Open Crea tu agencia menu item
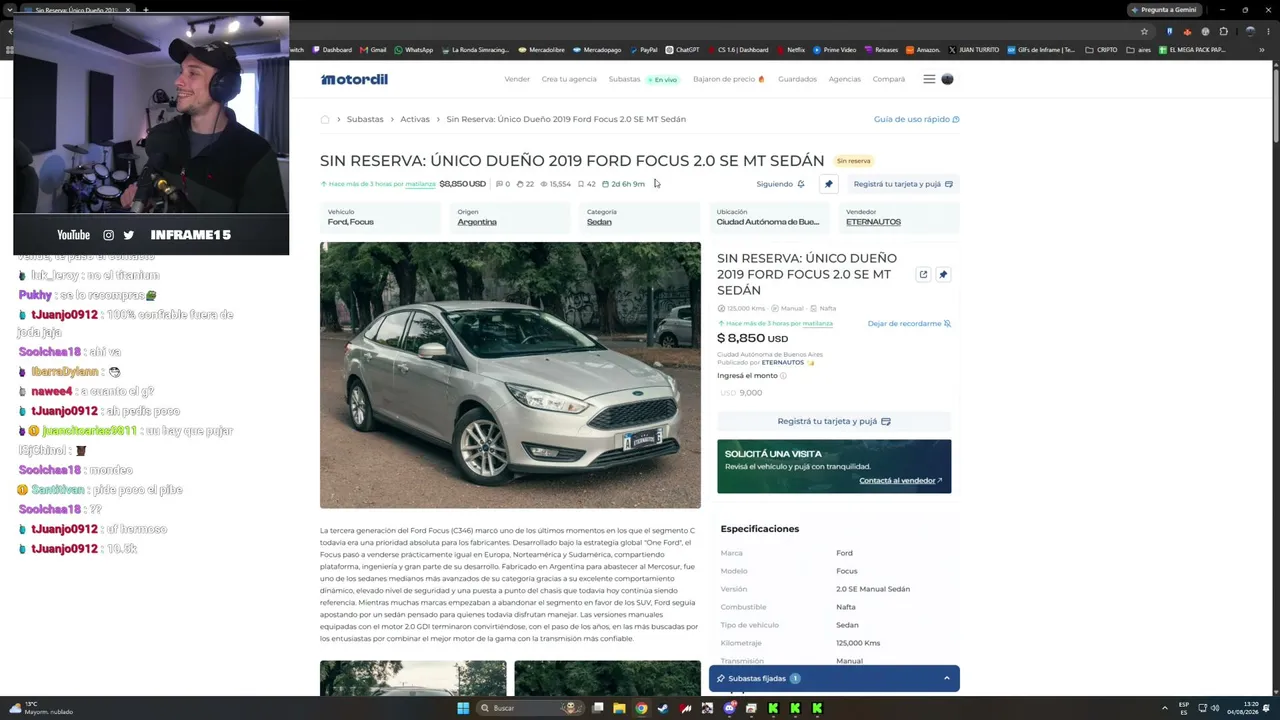Image resolution: width=1280 pixels, height=720 pixels. [x=569, y=79]
